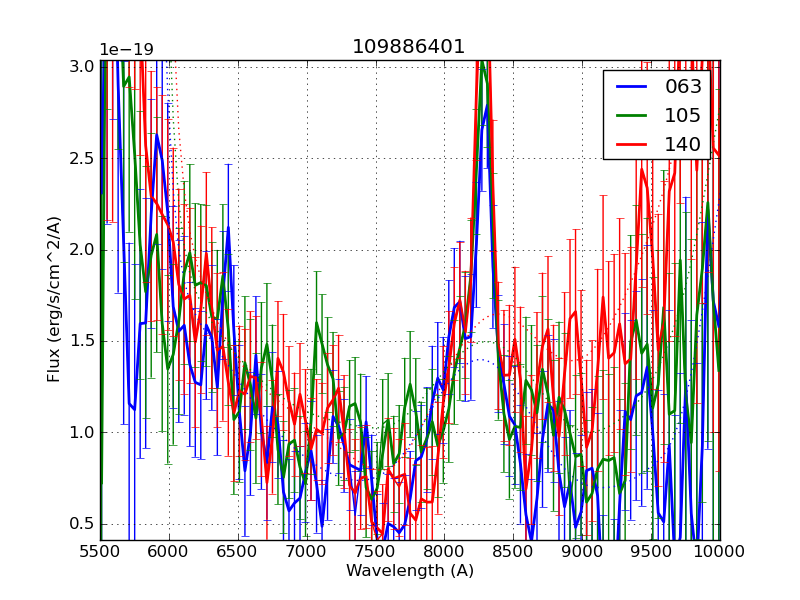800x600 pixels.
Task: Click the 7500 x-axis tick label
Action: tap(375, 551)
